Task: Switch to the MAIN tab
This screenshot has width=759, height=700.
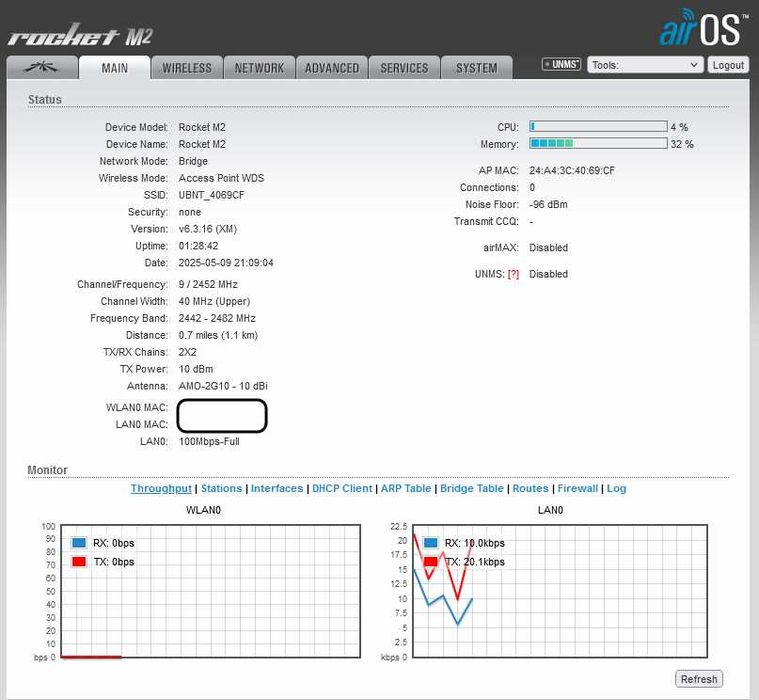Action: pos(115,68)
